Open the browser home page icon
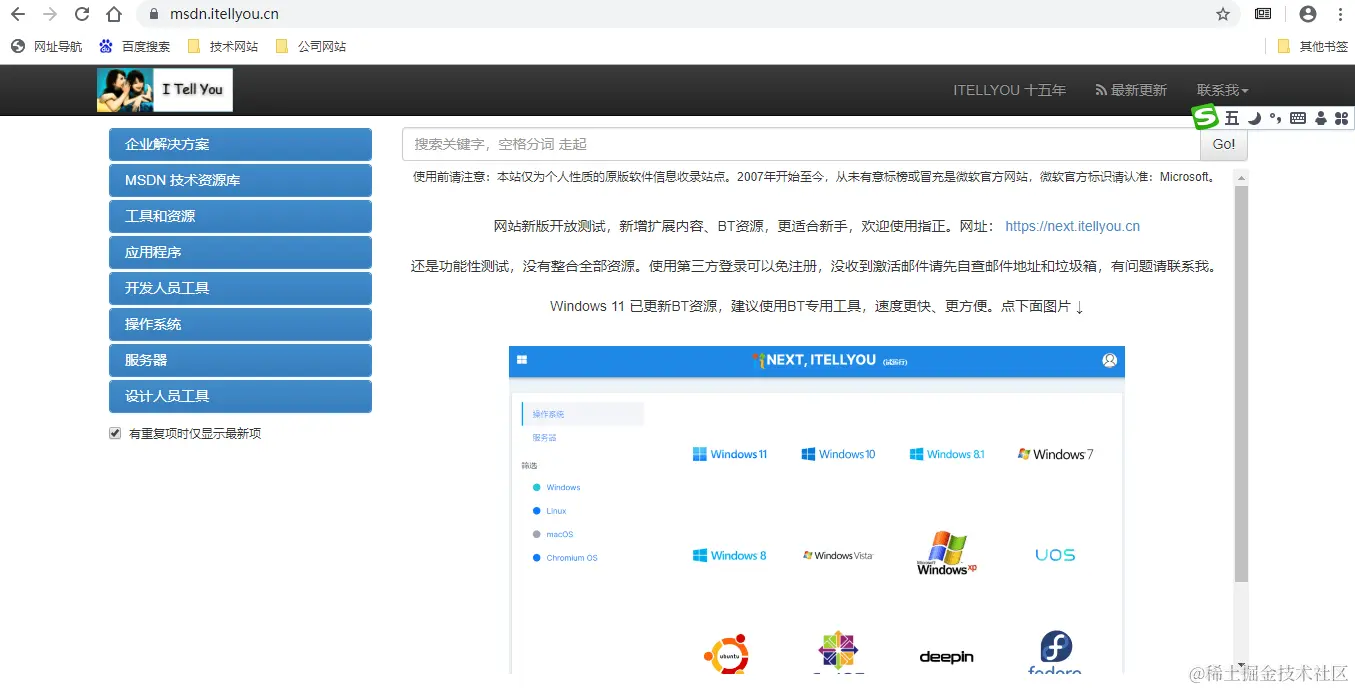The width and height of the screenshot is (1355, 690). coord(114,14)
